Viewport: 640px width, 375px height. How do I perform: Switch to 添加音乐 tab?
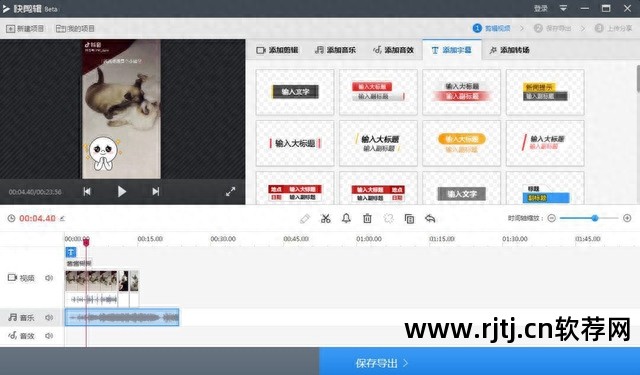click(x=335, y=50)
